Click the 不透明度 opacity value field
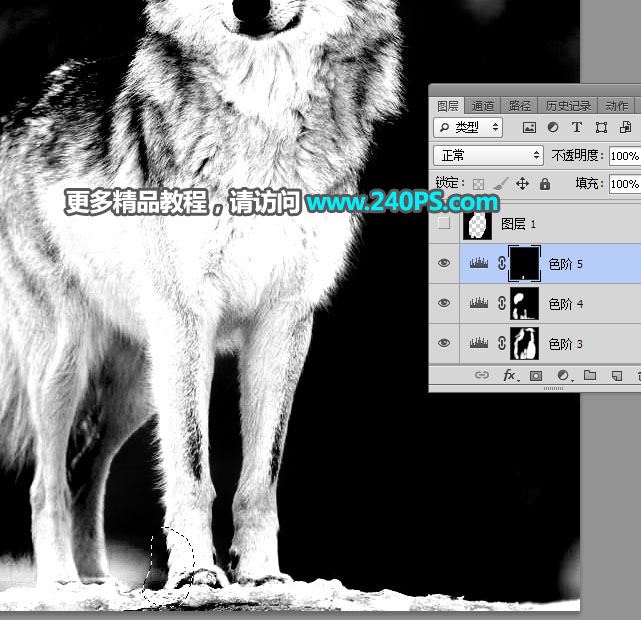 pyautogui.click(x=624, y=156)
